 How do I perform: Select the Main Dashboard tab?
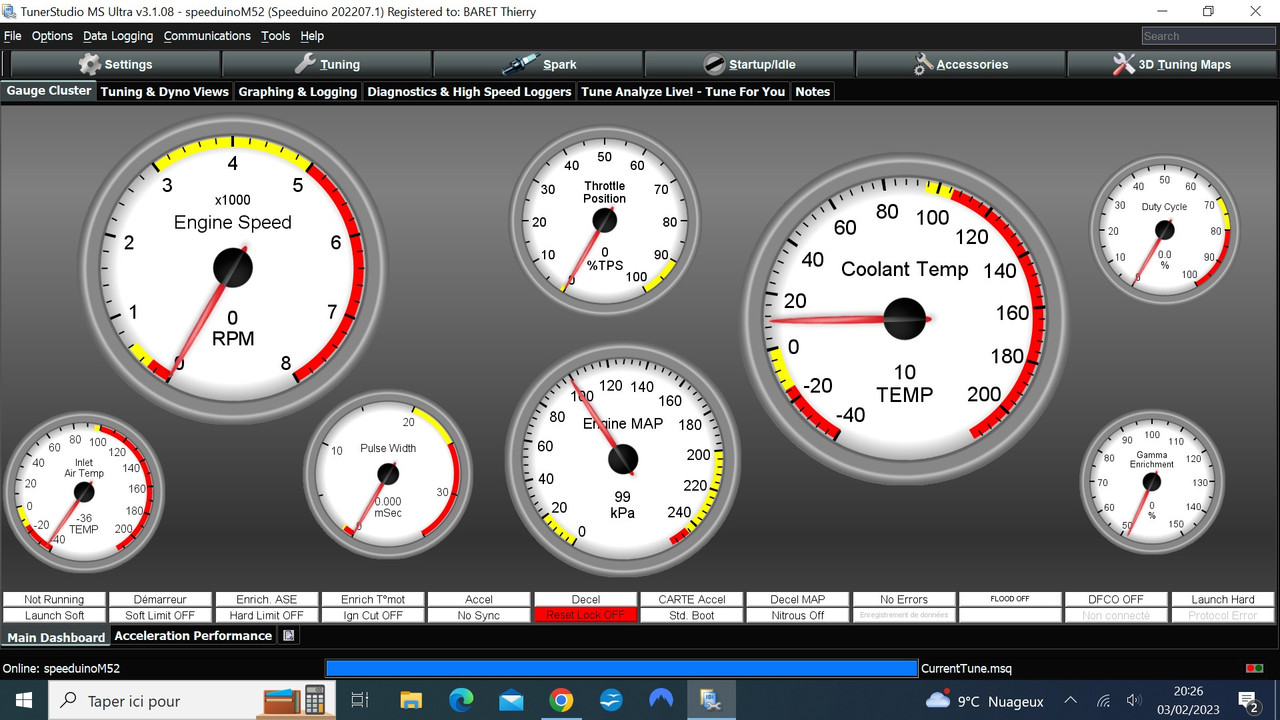tap(56, 637)
